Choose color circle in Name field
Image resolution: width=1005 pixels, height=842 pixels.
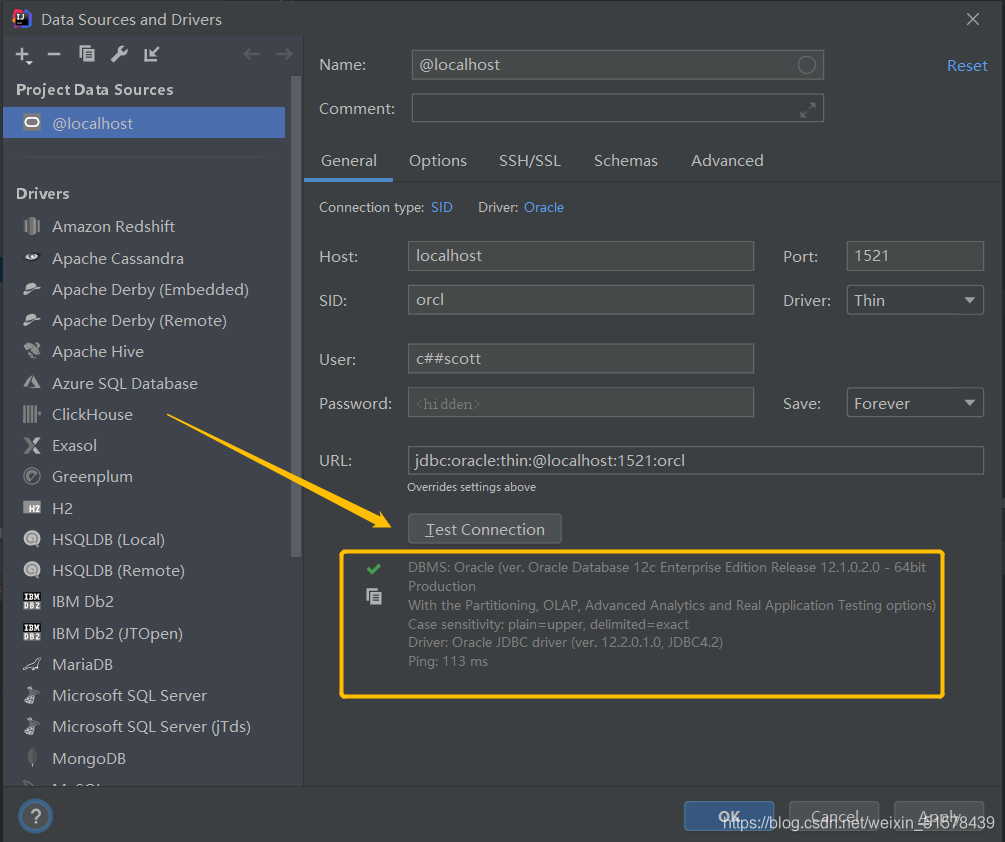click(806, 65)
